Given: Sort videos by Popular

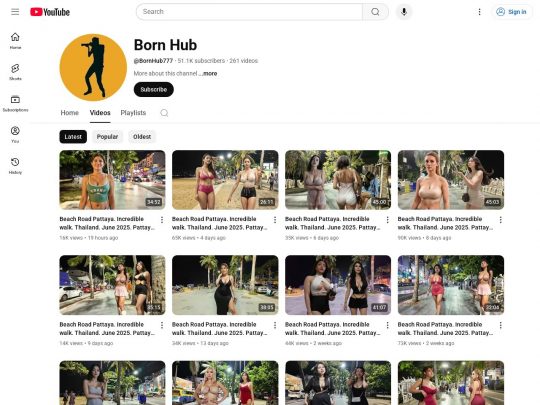Looking at the screenshot, I should [107, 137].
